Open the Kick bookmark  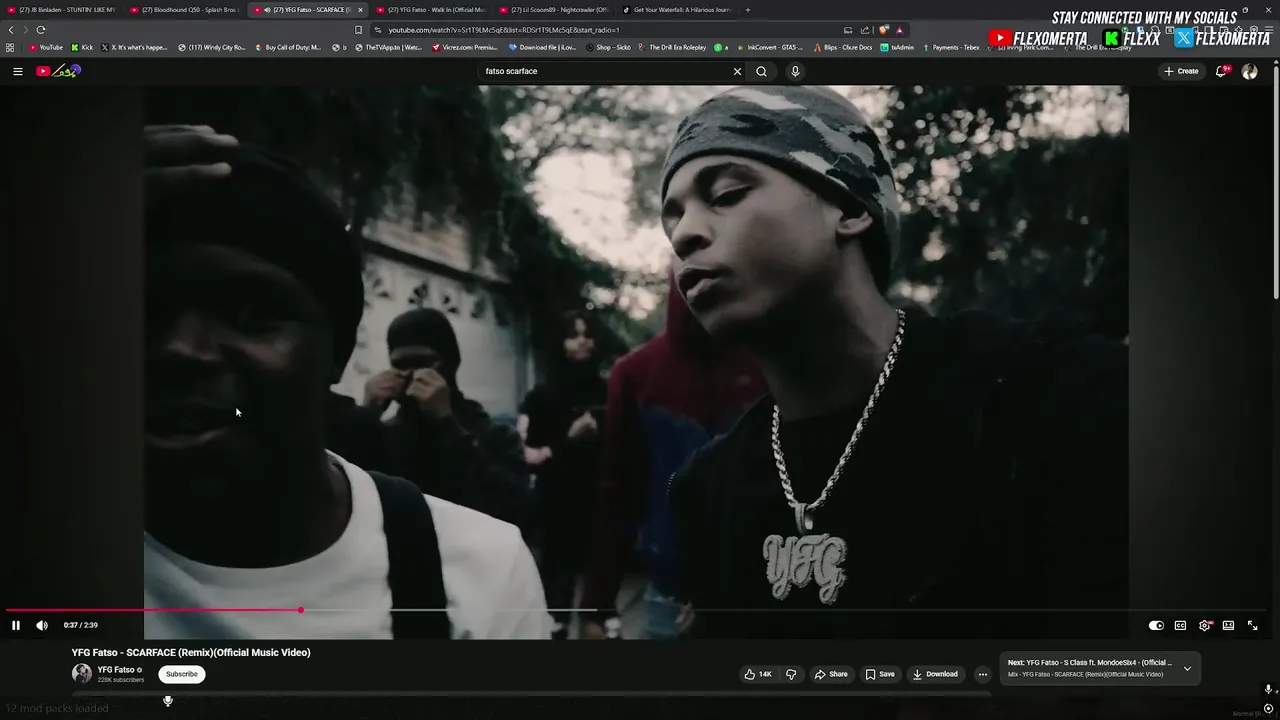click(x=82, y=47)
